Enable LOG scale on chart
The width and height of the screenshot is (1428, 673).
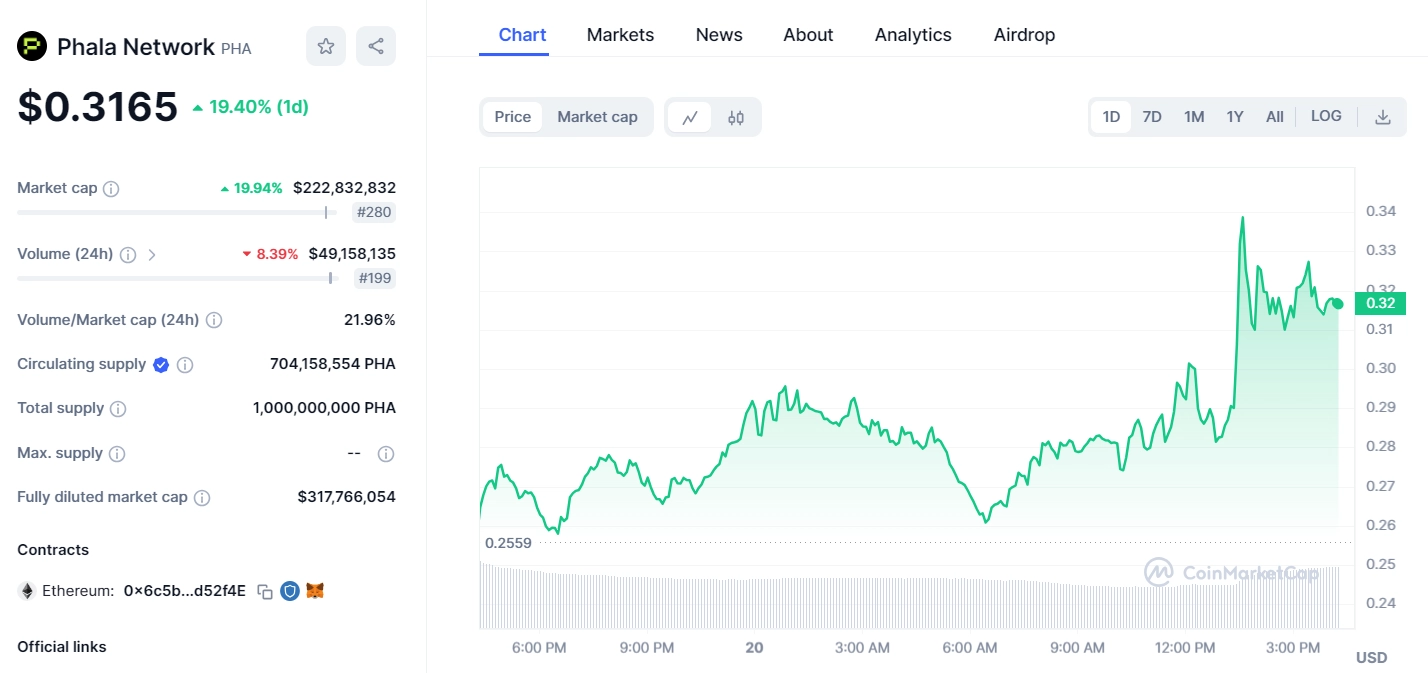pos(1325,116)
